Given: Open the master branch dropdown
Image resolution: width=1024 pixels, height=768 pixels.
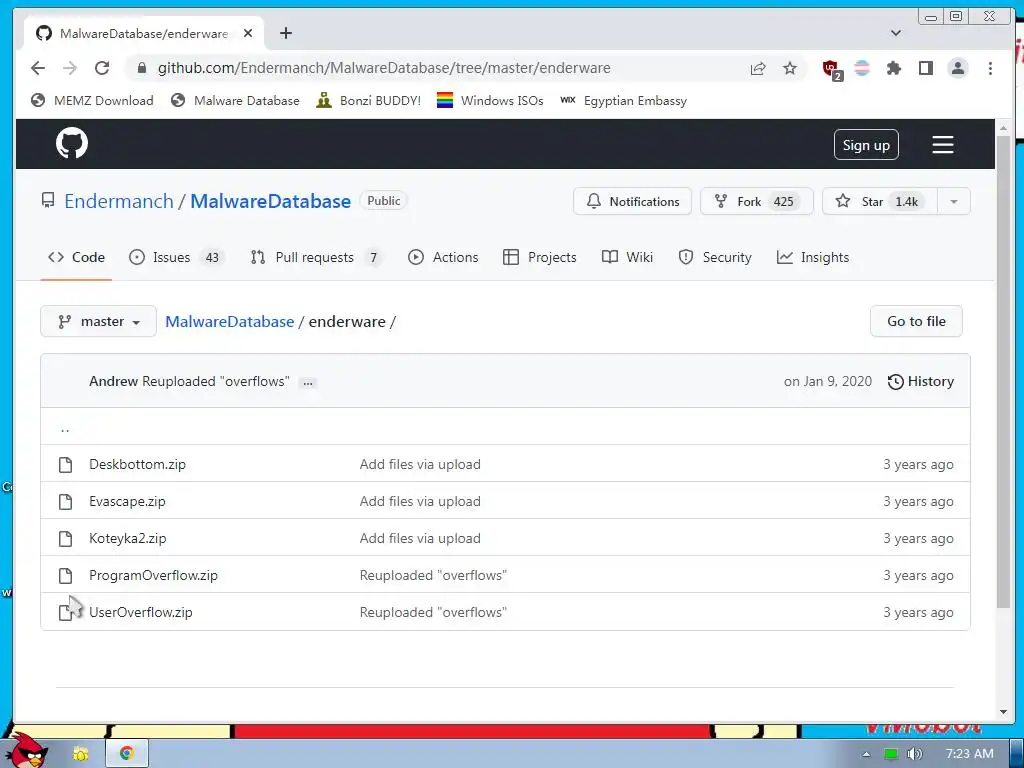Looking at the screenshot, I should pos(99,321).
